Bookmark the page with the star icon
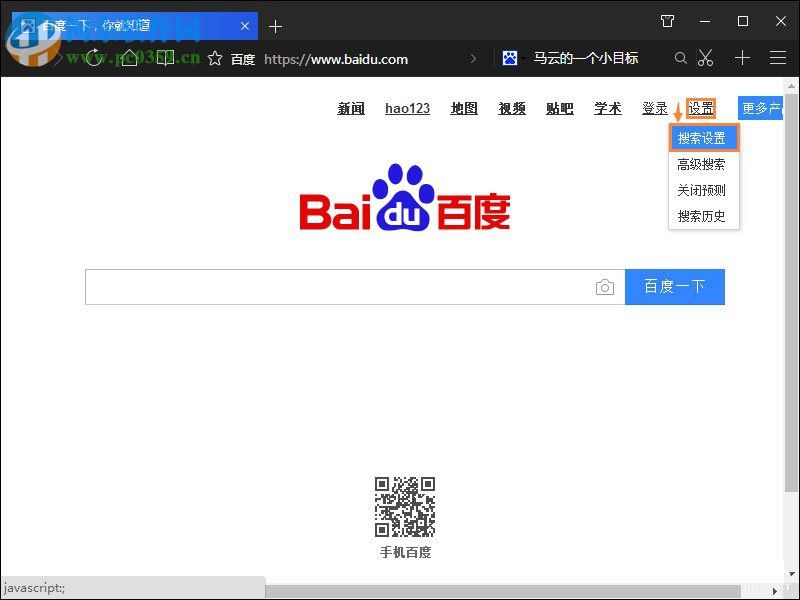Viewport: 800px width, 600px height. pyautogui.click(x=214, y=58)
